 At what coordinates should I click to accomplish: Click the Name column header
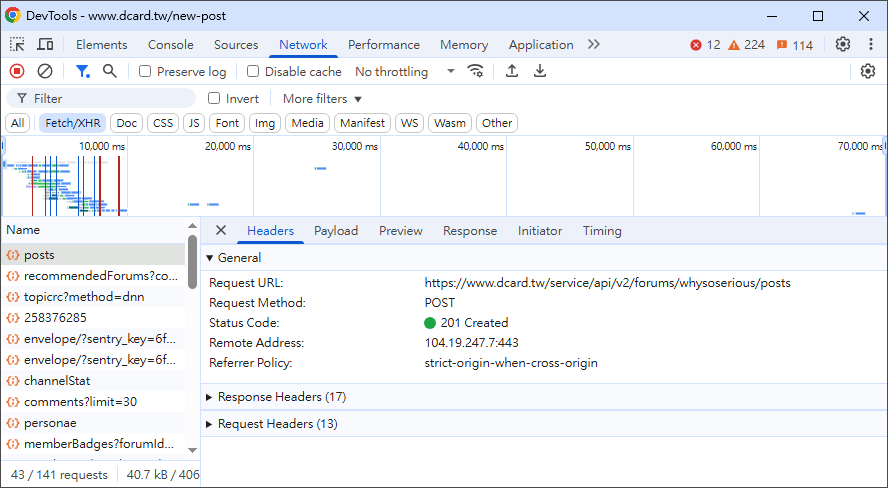click(x=93, y=230)
